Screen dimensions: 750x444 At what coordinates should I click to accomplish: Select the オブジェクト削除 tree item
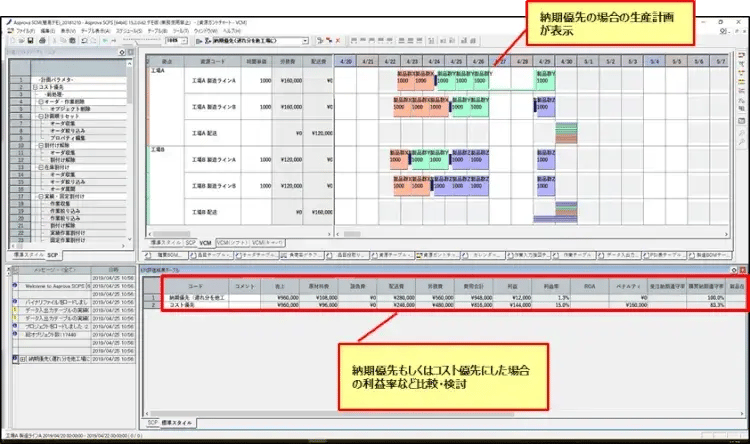pyautogui.click(x=71, y=107)
